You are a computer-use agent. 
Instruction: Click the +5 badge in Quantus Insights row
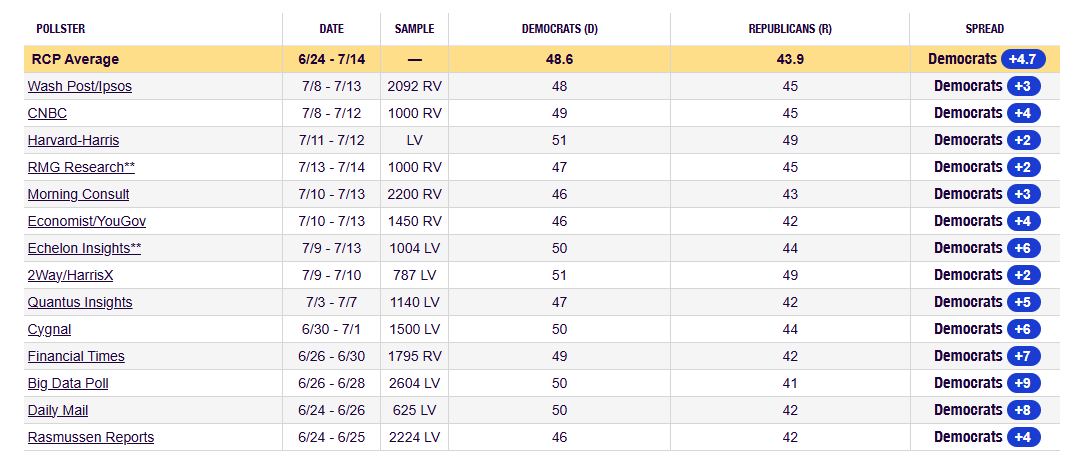pyautogui.click(x=1023, y=302)
